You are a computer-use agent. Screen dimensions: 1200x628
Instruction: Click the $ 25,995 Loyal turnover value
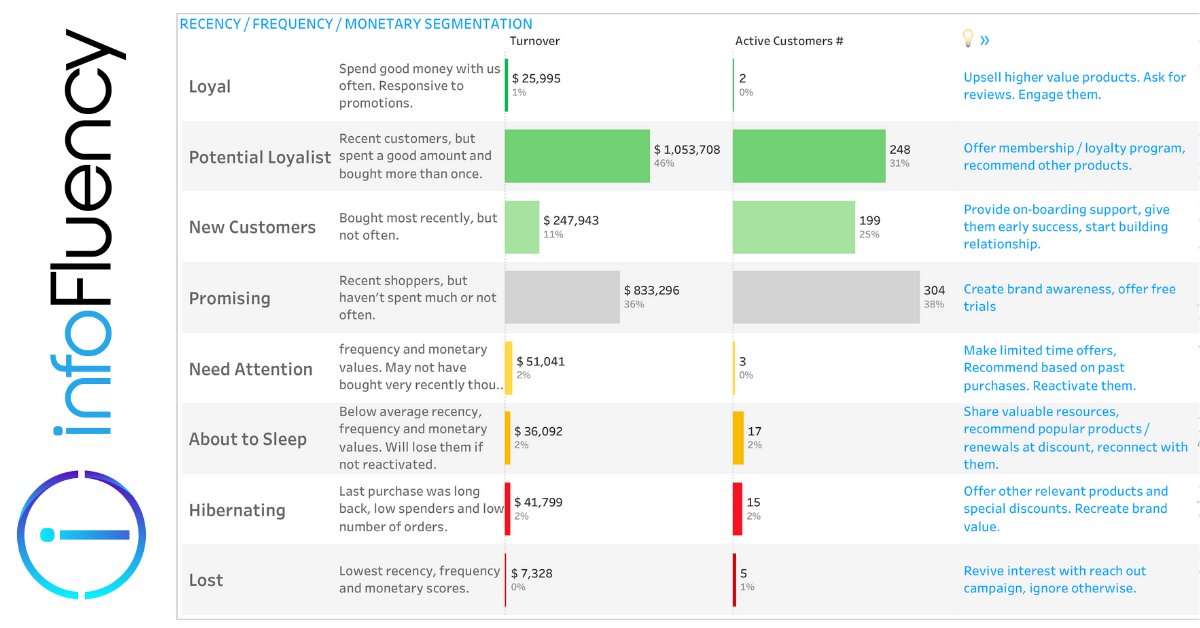536,78
